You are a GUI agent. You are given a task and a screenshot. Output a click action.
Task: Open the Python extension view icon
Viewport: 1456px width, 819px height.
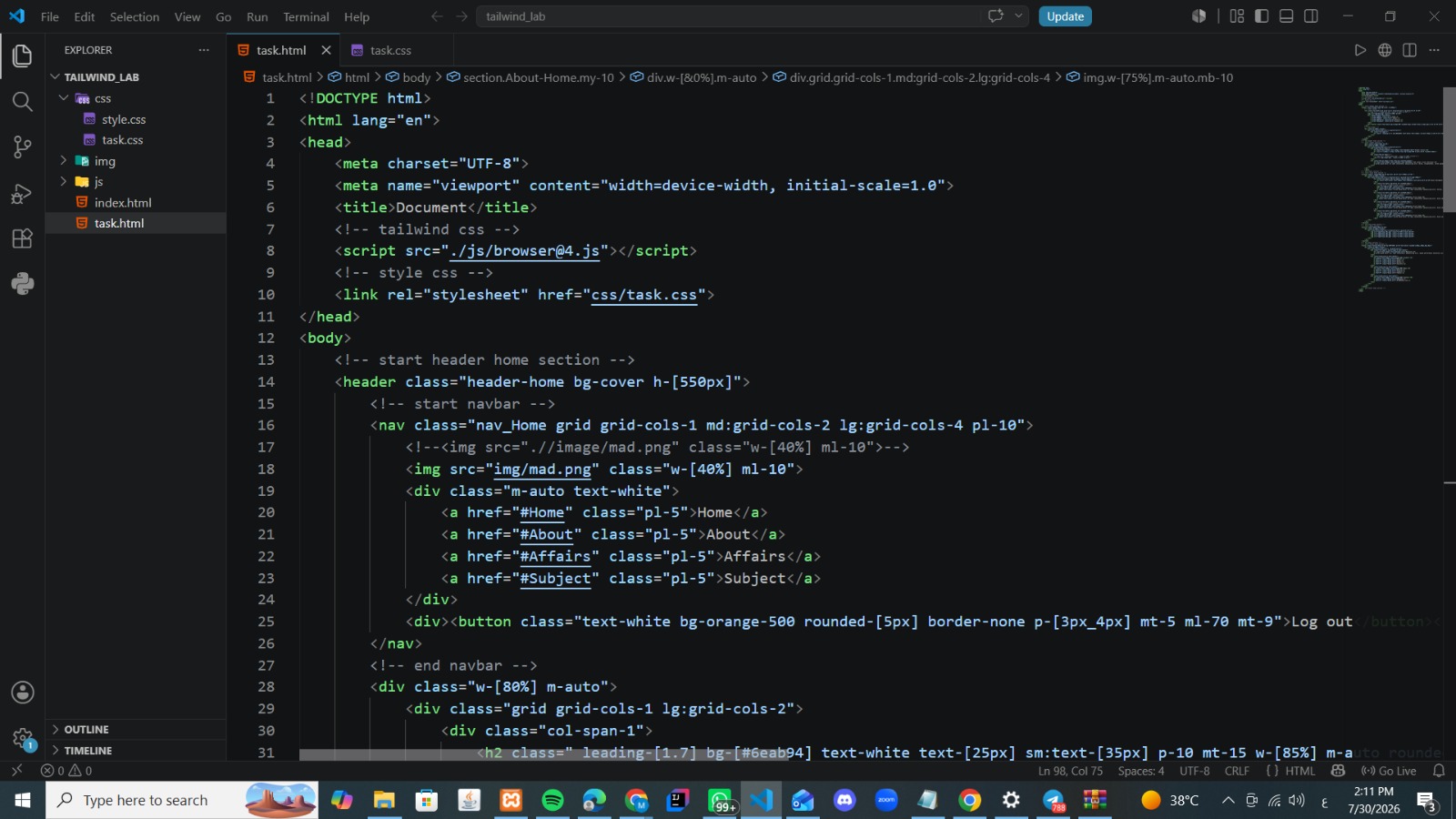coord(22,284)
